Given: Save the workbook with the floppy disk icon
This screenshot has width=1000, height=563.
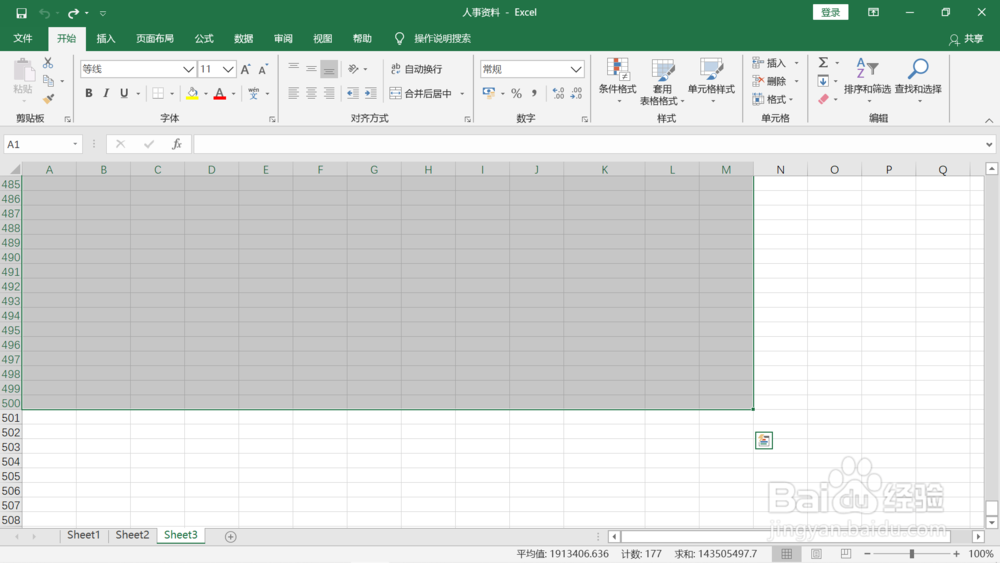Looking at the screenshot, I should coord(21,13).
